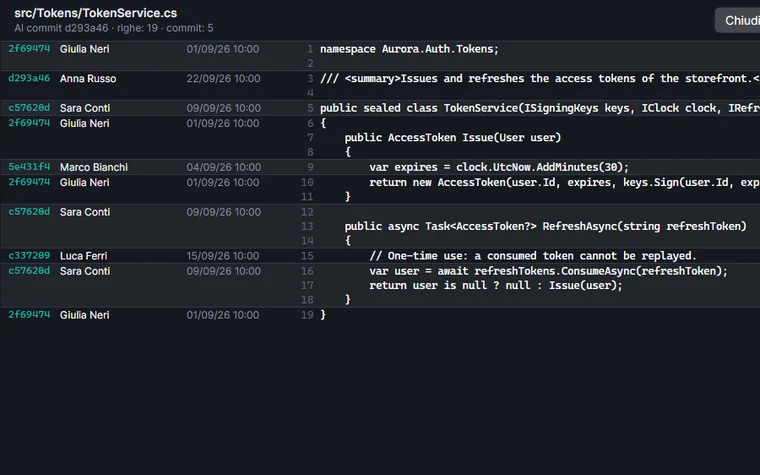Click the date 01/09/26 10:00 on line 1
This screenshot has width=760, height=475.
point(223,49)
